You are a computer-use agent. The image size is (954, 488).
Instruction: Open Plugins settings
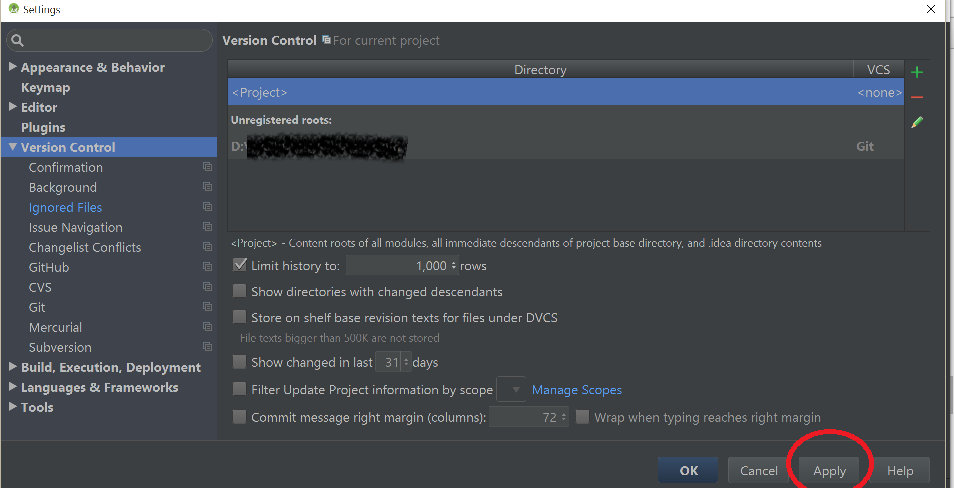coord(43,127)
